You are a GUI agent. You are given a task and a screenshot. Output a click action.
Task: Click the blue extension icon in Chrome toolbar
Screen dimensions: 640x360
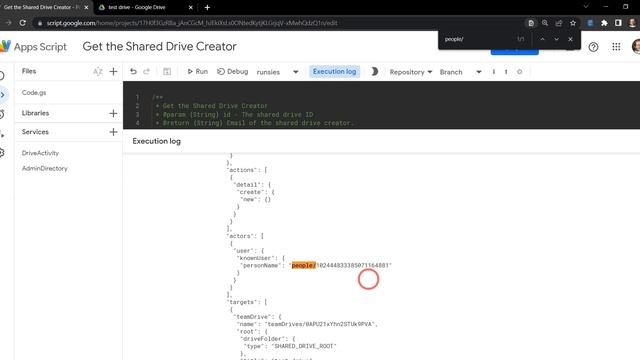click(x=590, y=23)
